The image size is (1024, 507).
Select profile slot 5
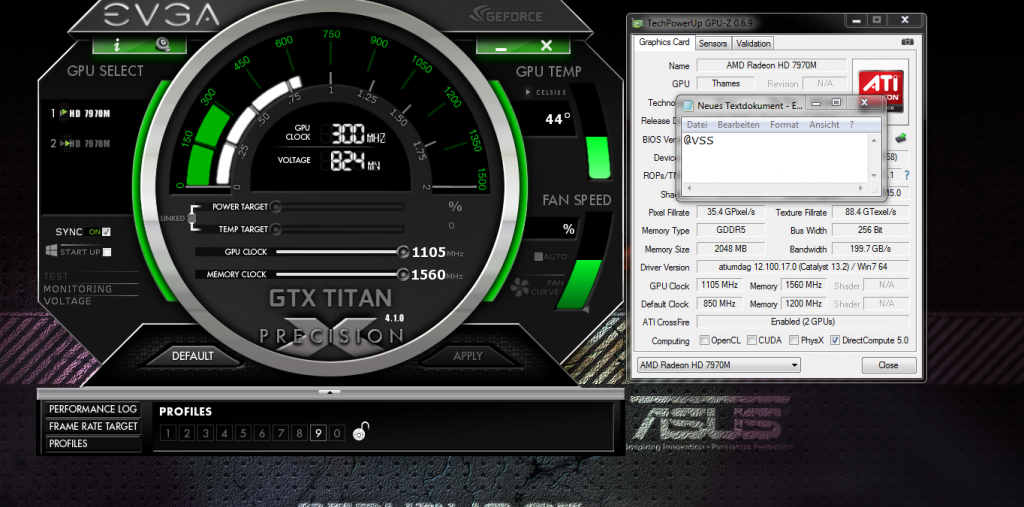tap(243, 433)
